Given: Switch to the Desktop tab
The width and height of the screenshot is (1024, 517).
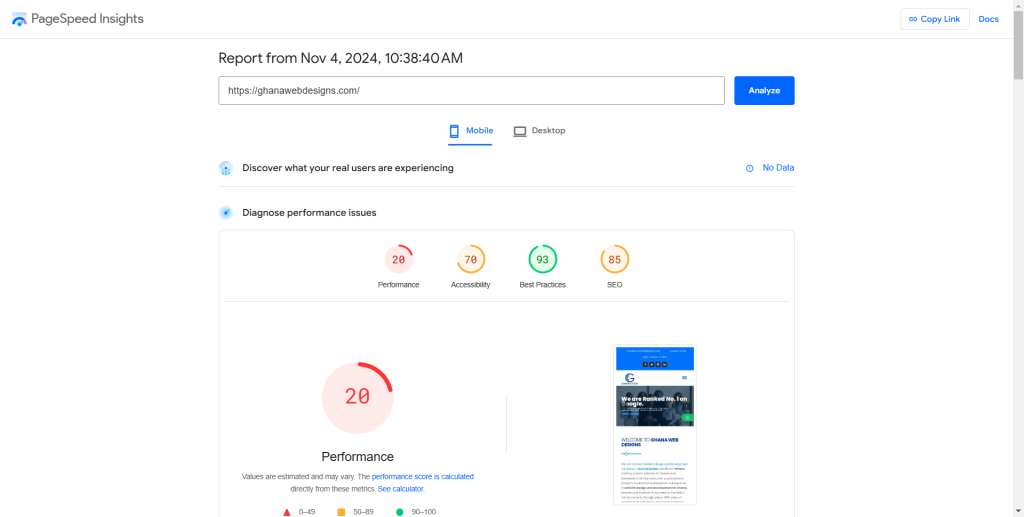Looking at the screenshot, I should tap(539, 131).
